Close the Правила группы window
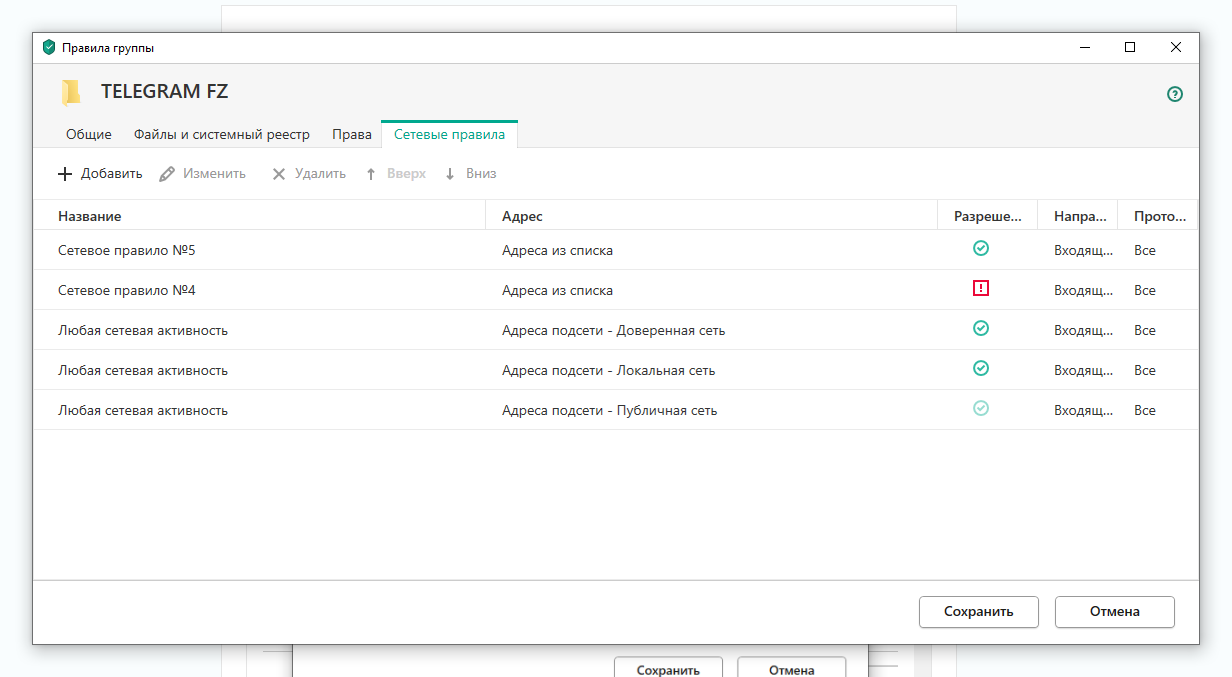1232x677 pixels. point(1176,47)
